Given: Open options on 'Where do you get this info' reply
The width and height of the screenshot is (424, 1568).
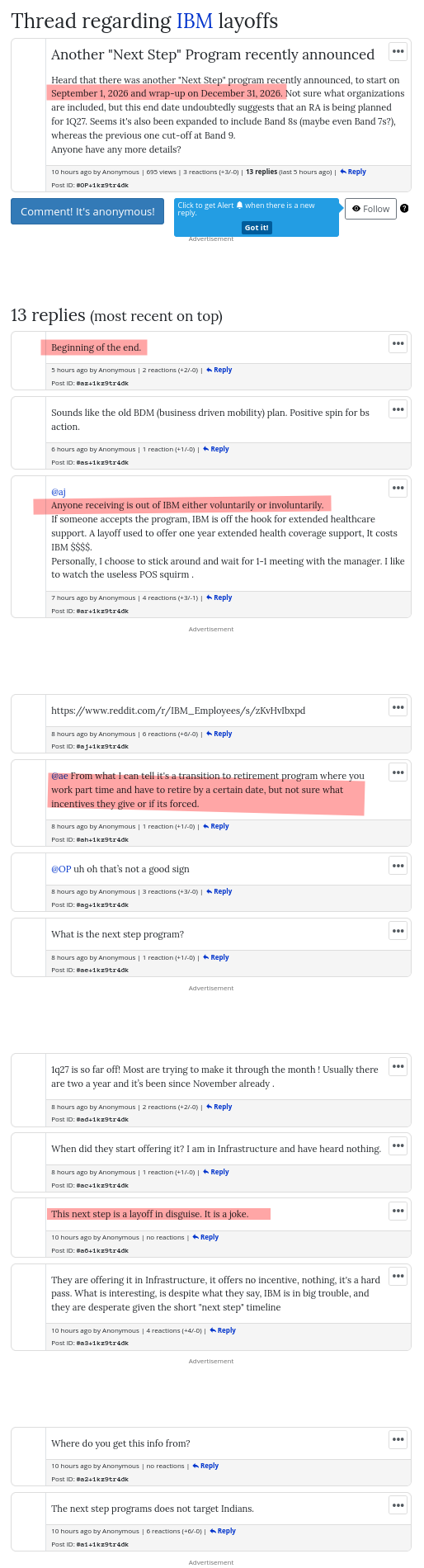Looking at the screenshot, I should (398, 1439).
